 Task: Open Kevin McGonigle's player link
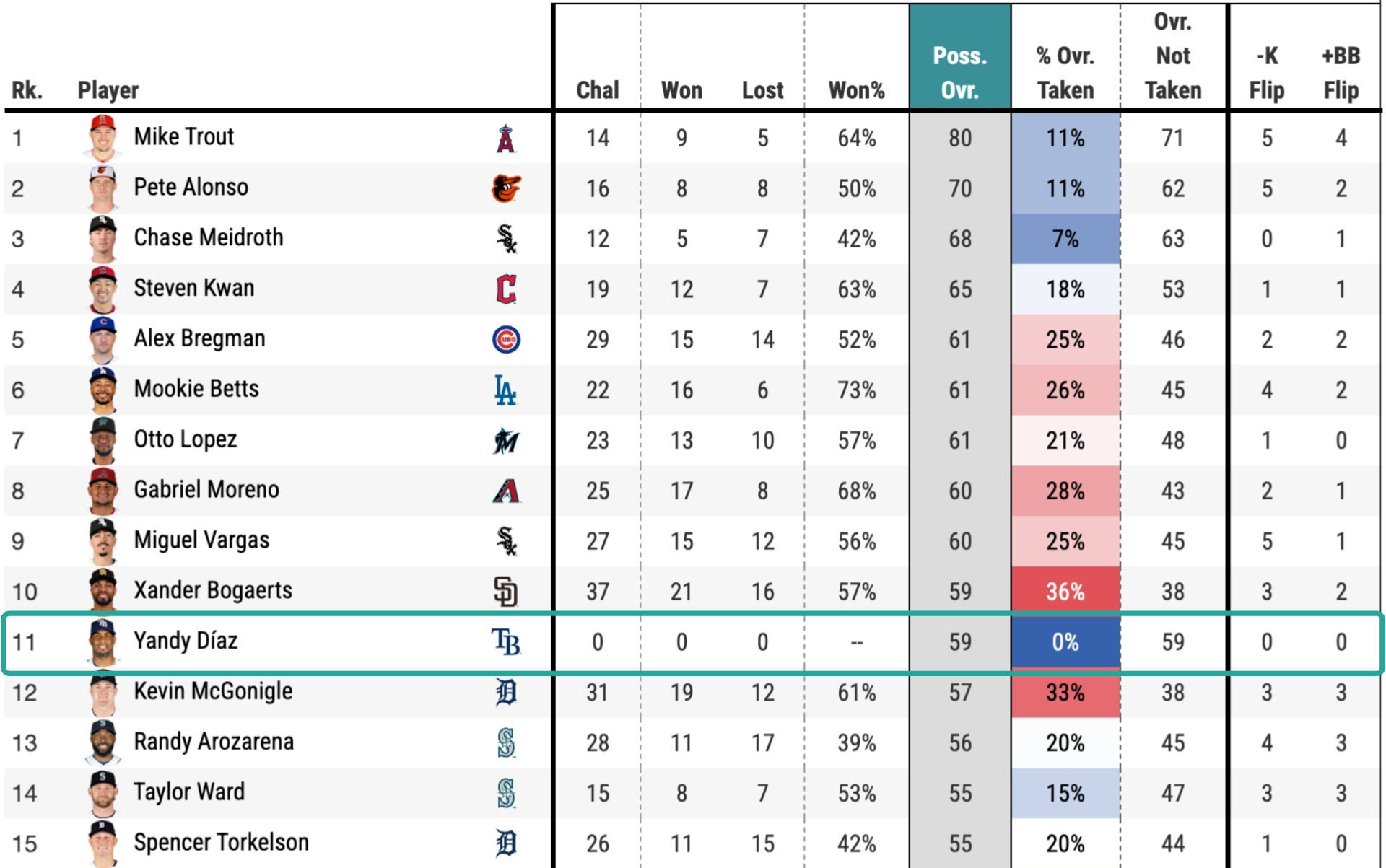(x=214, y=691)
